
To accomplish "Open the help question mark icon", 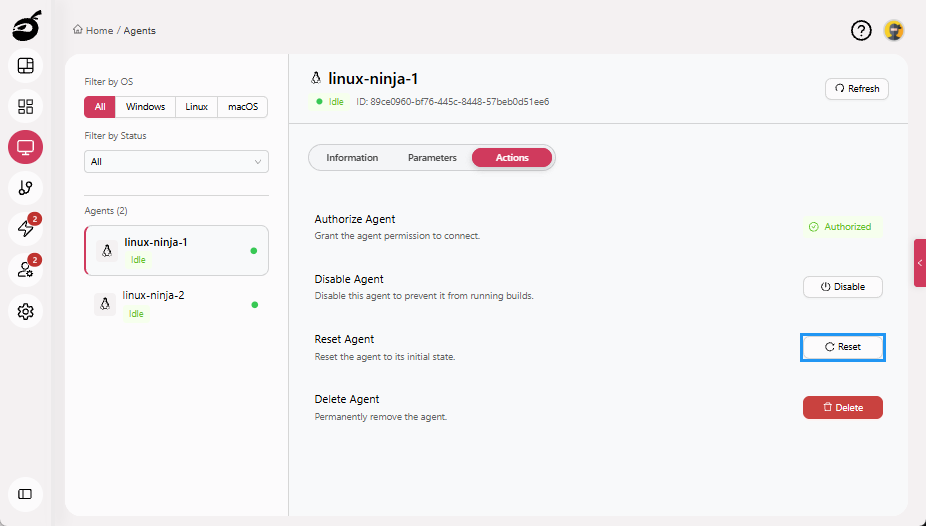I will (x=861, y=30).
